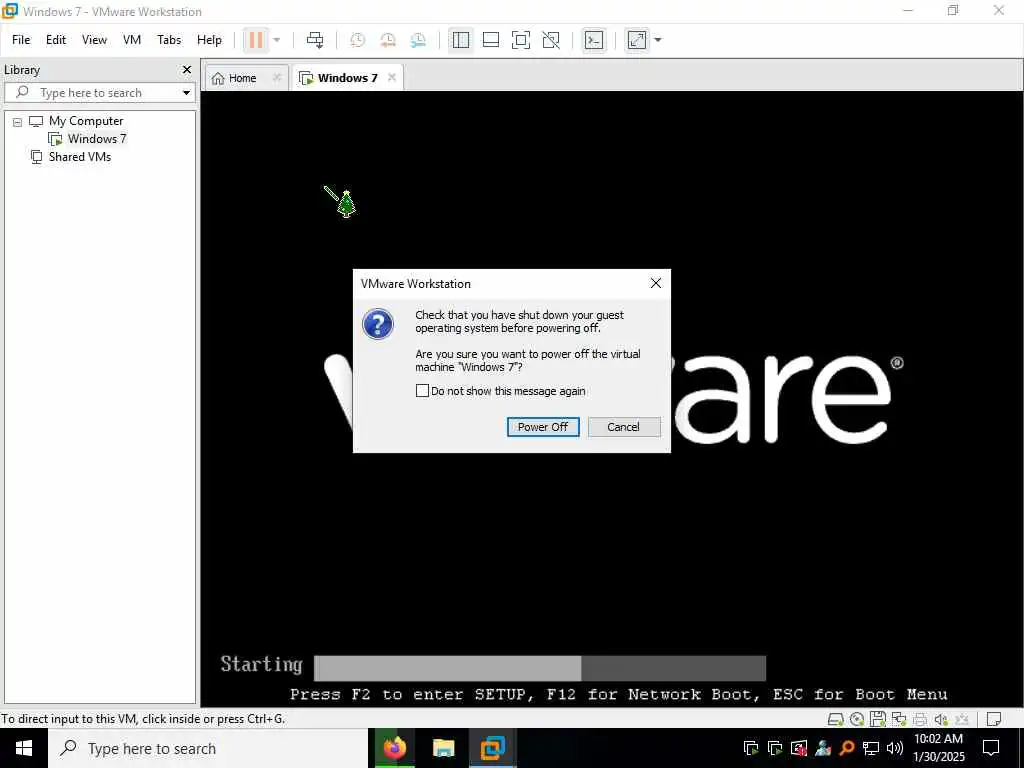Click the CD/DVD drive status icon
The height and width of the screenshot is (768, 1024).
click(857, 719)
